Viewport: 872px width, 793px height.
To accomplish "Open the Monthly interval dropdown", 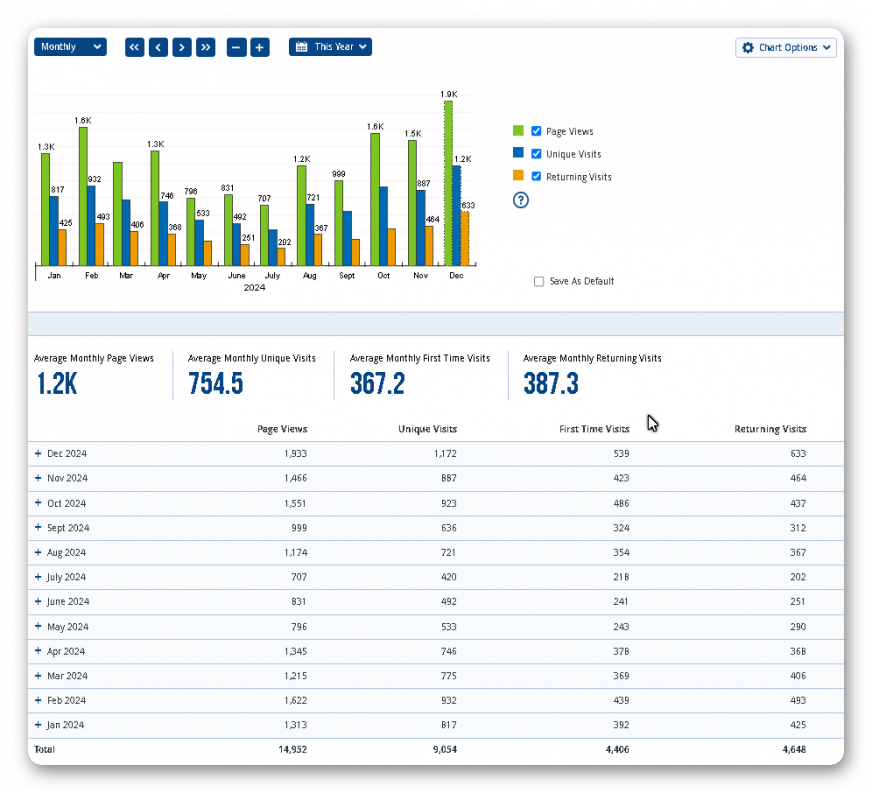I will coord(70,47).
